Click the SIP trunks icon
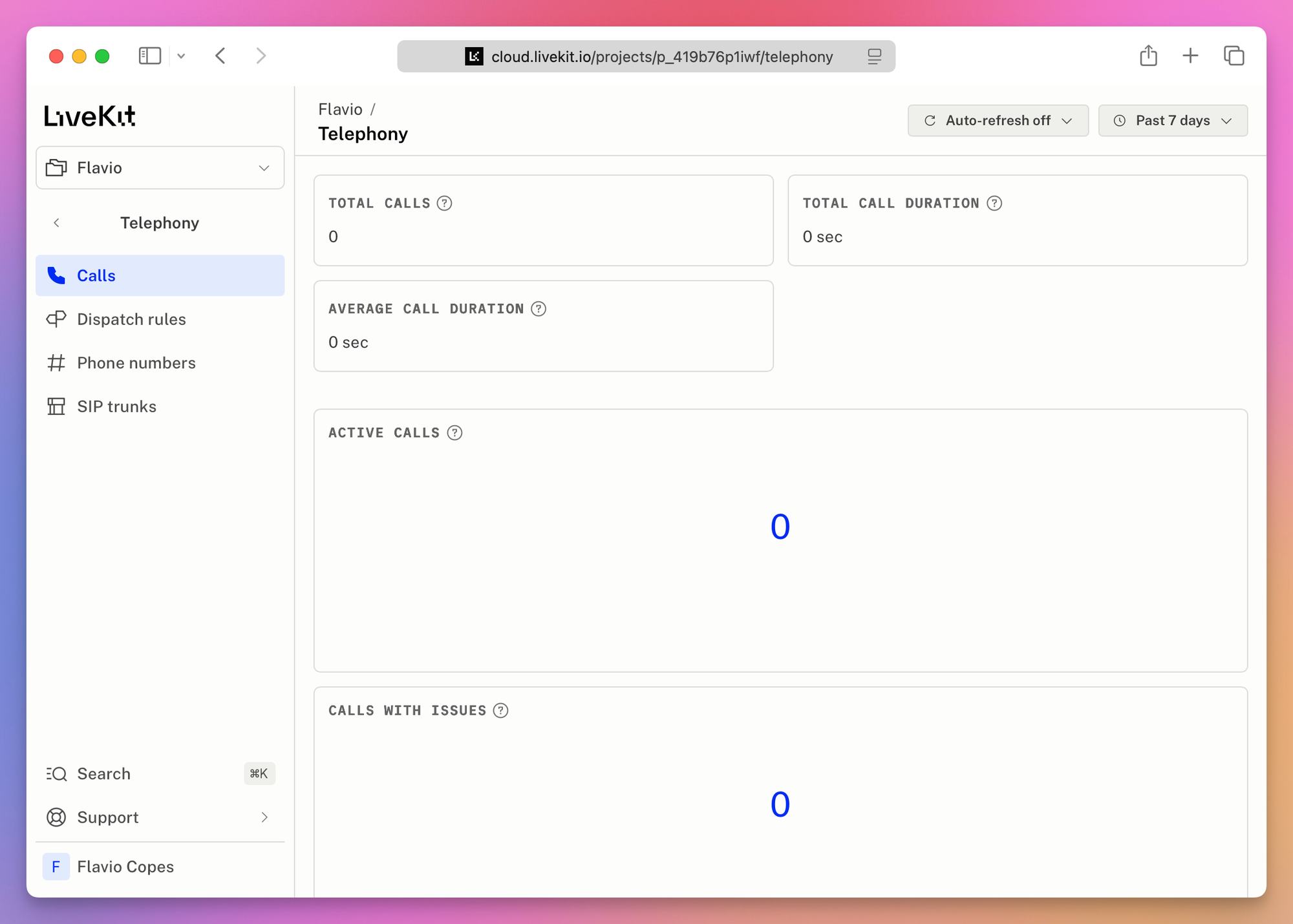The image size is (1293, 924). point(56,406)
